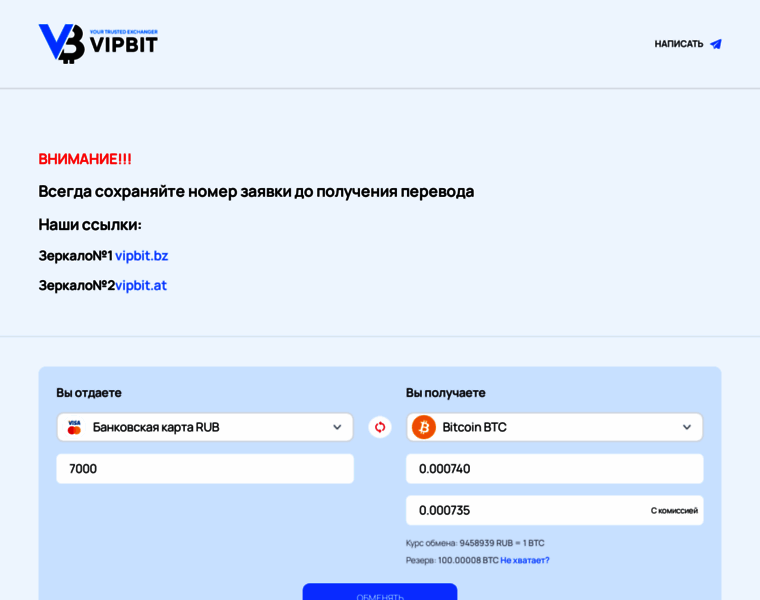Image resolution: width=760 pixels, height=600 pixels.
Task: Click the Не хватает? link
Action: (525, 560)
